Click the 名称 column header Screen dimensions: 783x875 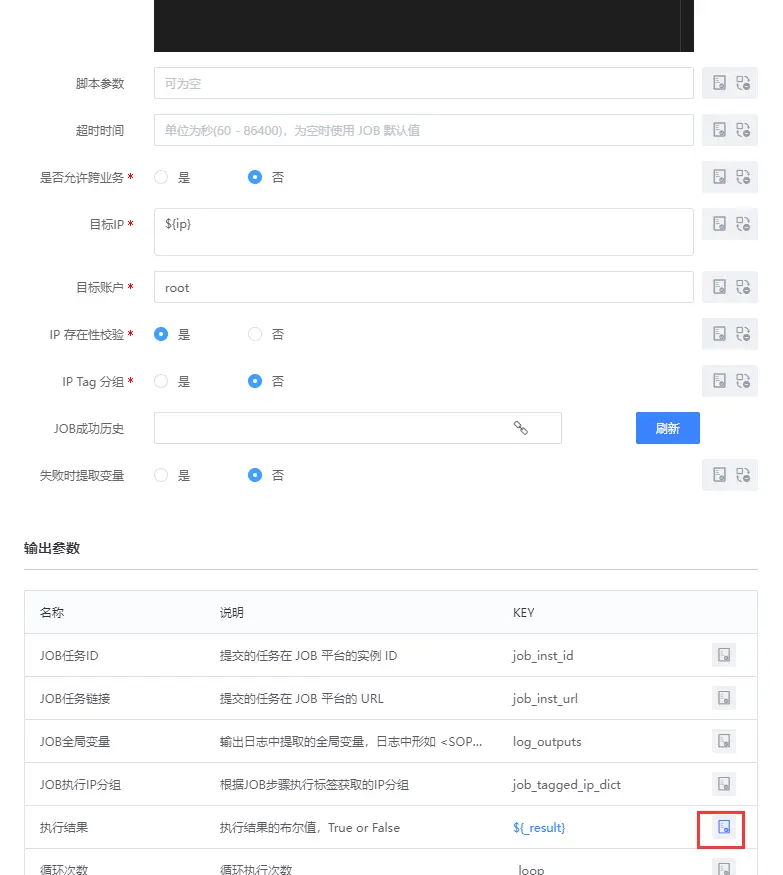tap(52, 612)
